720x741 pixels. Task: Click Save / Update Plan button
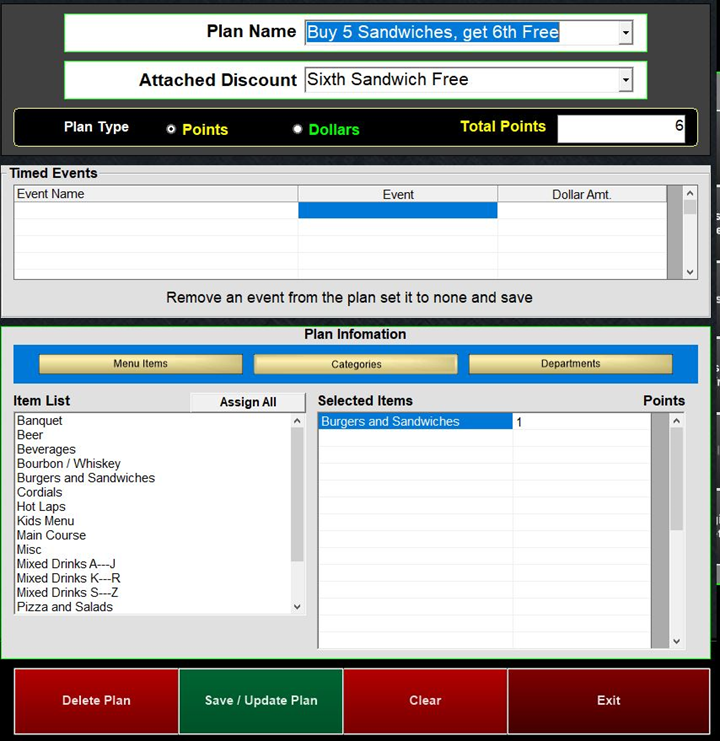tap(261, 700)
